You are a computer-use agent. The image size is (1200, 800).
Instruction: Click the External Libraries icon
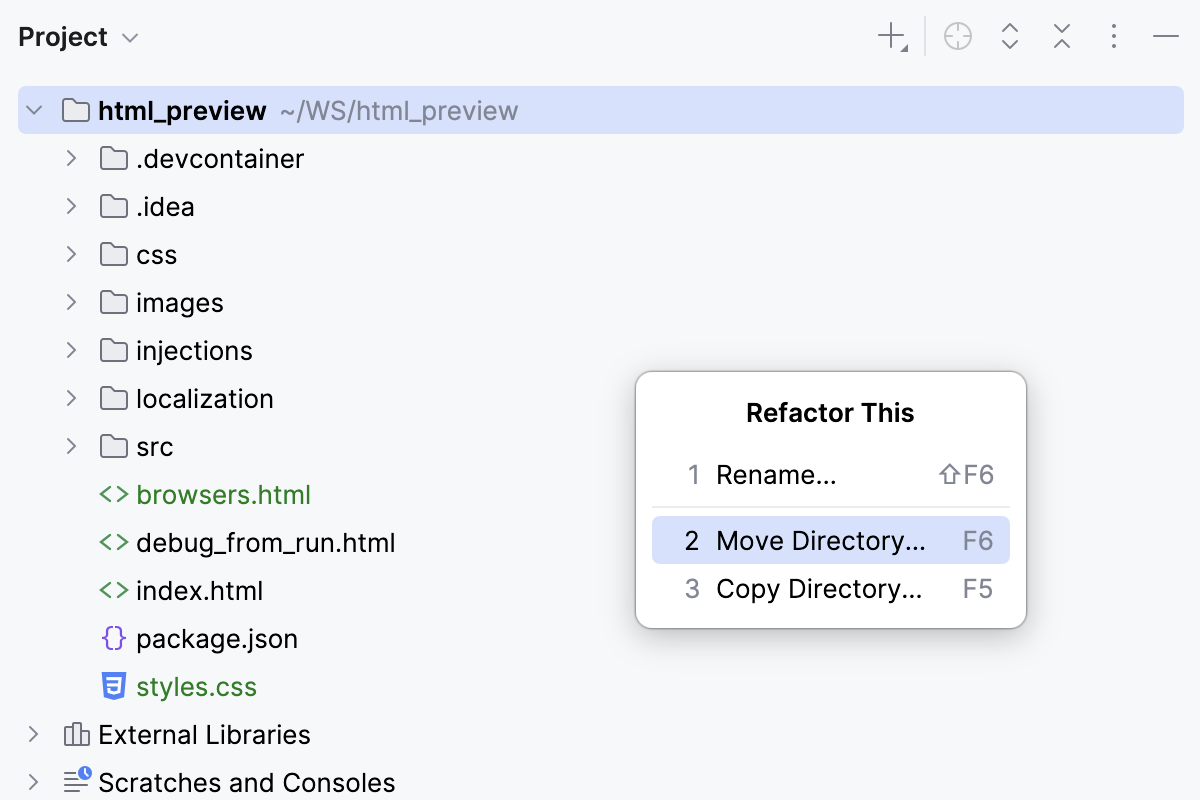coord(76,734)
